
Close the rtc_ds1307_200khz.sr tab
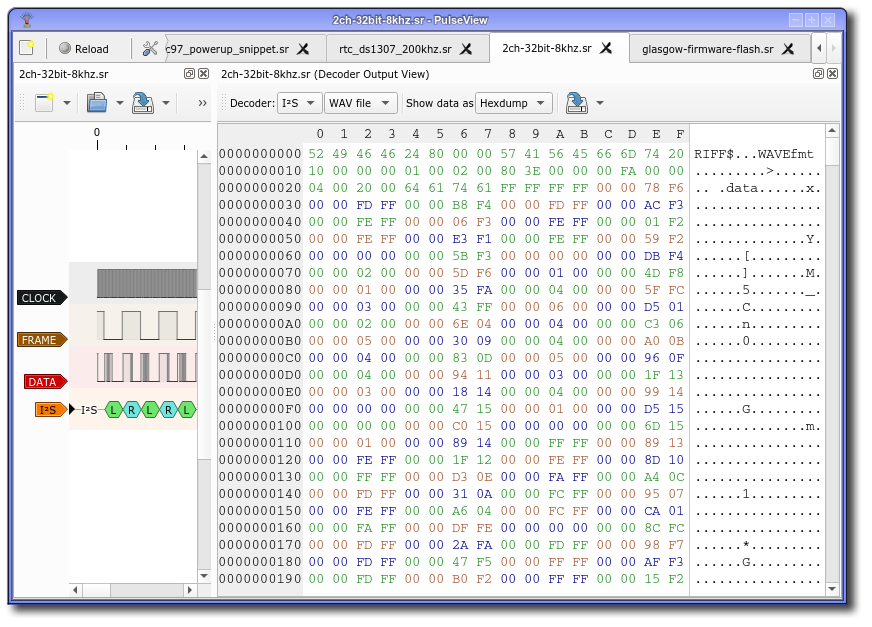(x=466, y=49)
